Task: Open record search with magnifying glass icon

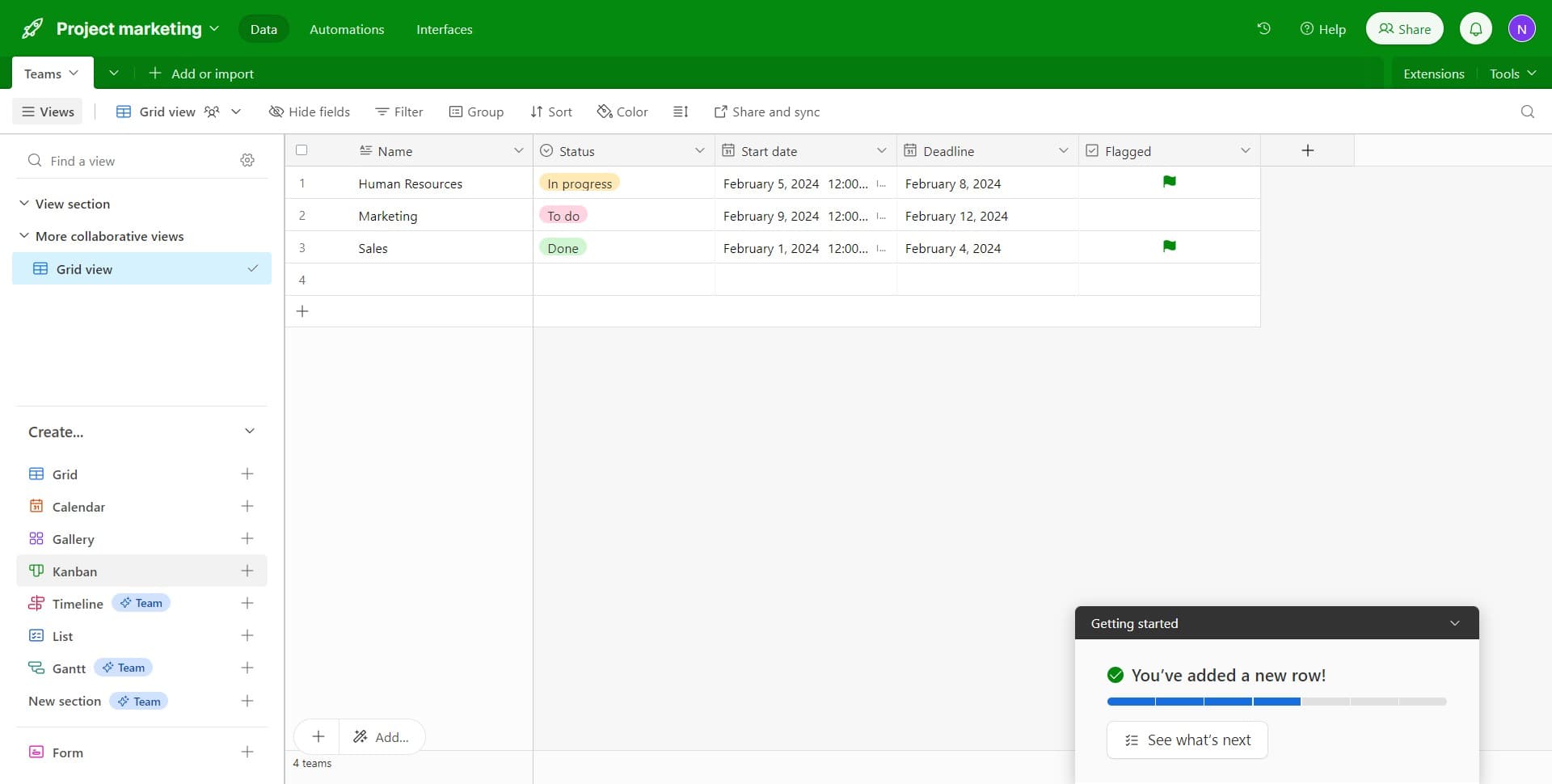Action: tap(1527, 112)
